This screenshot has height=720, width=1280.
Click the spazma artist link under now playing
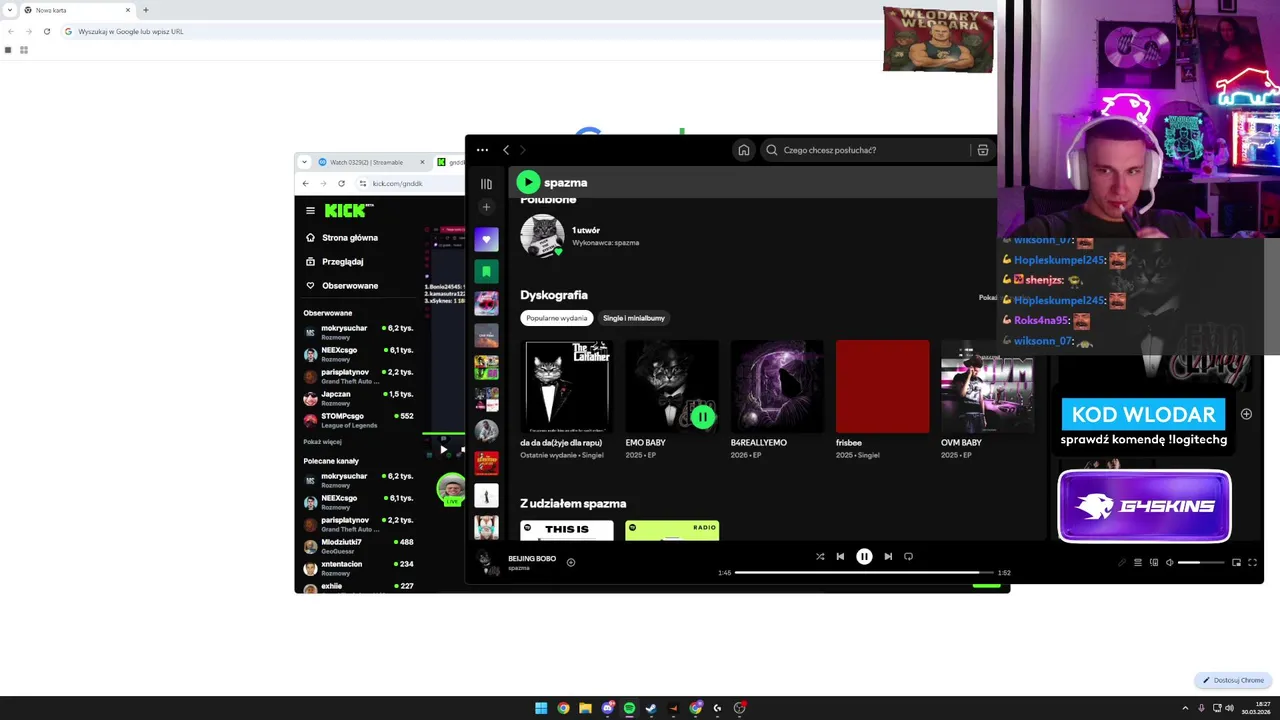click(519, 568)
